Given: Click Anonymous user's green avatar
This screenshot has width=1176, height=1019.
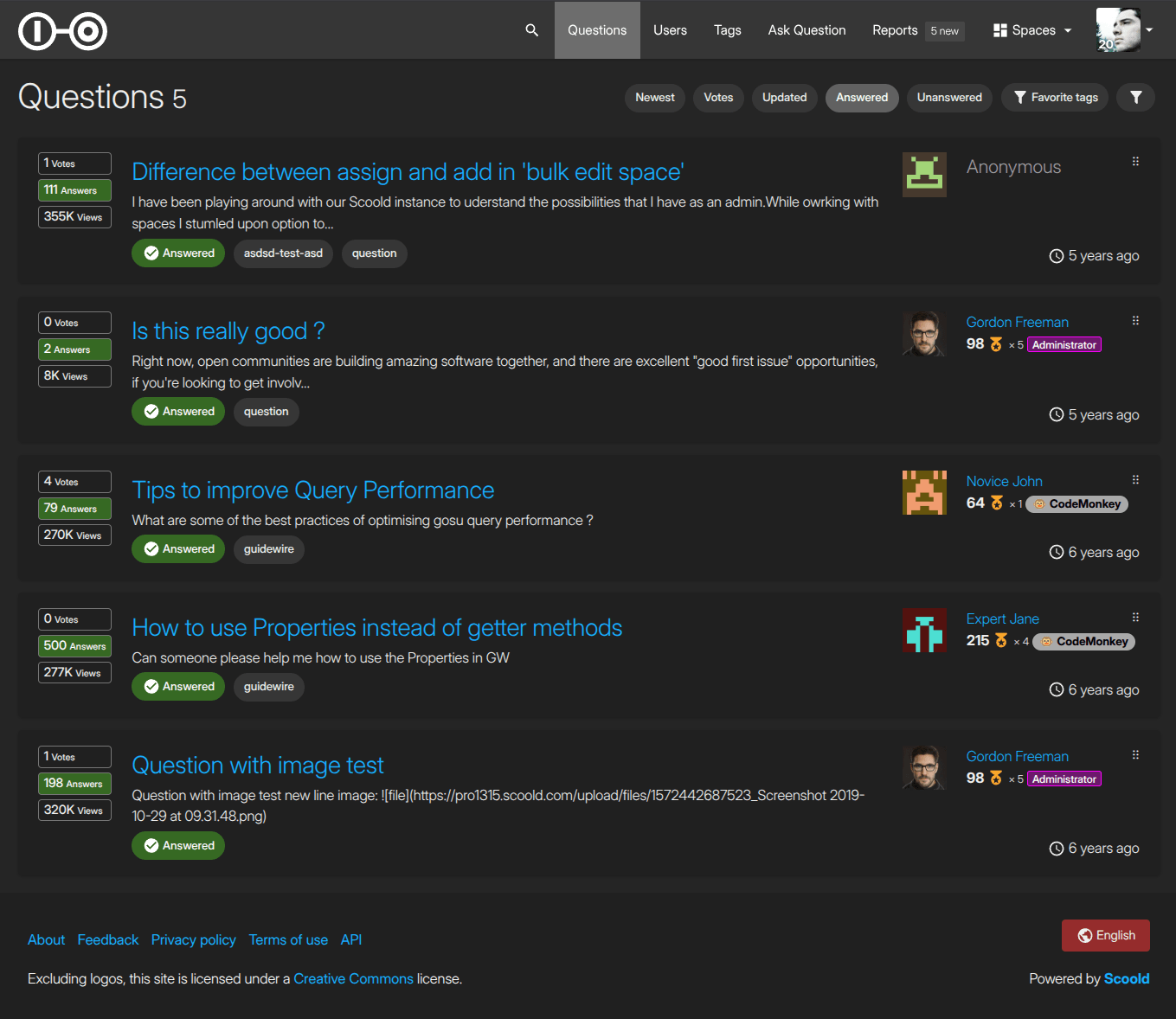Looking at the screenshot, I should (924, 175).
